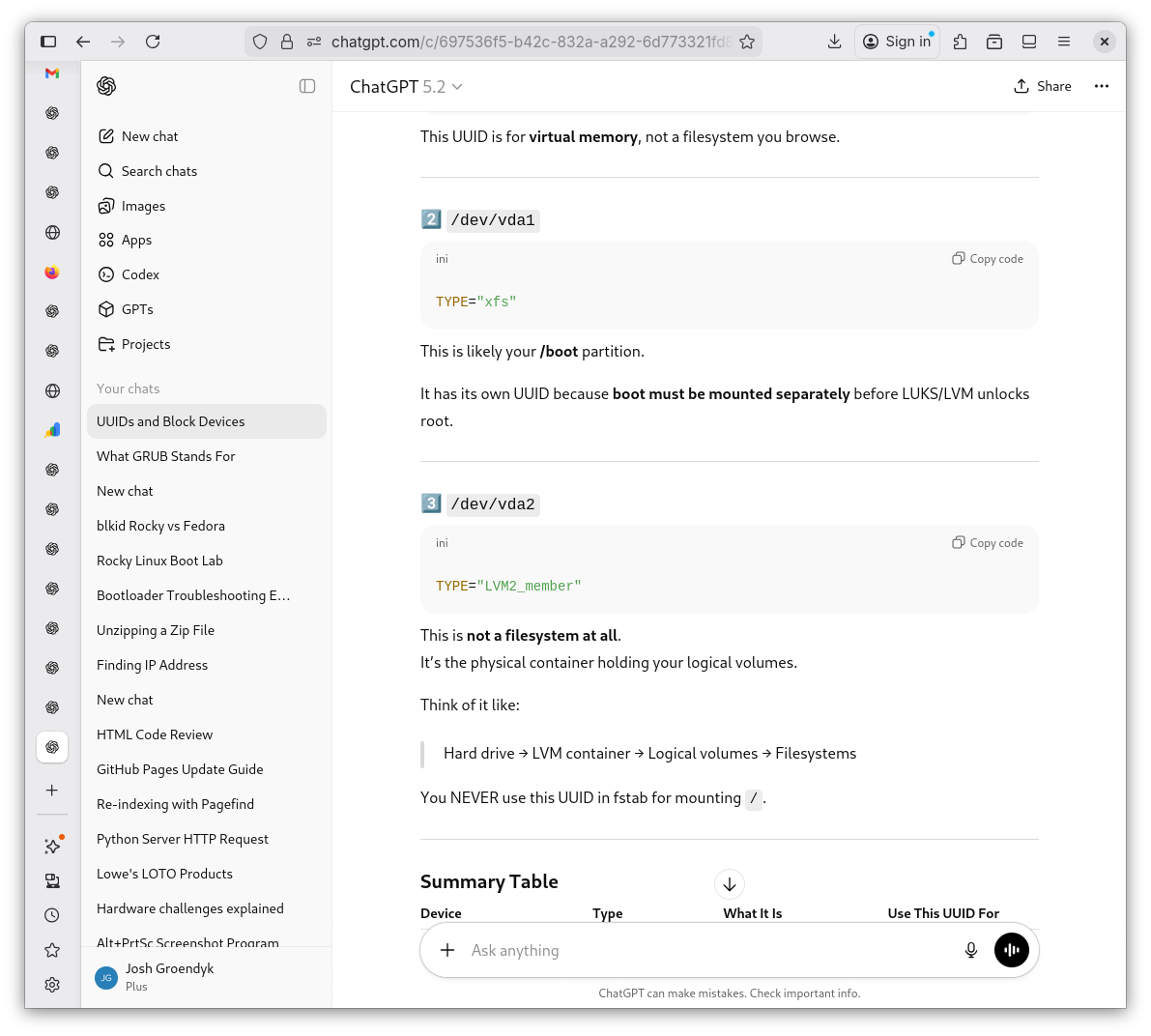The width and height of the screenshot is (1151, 1036).
Task: Click the plus attach icon in composer
Action: [x=447, y=950]
